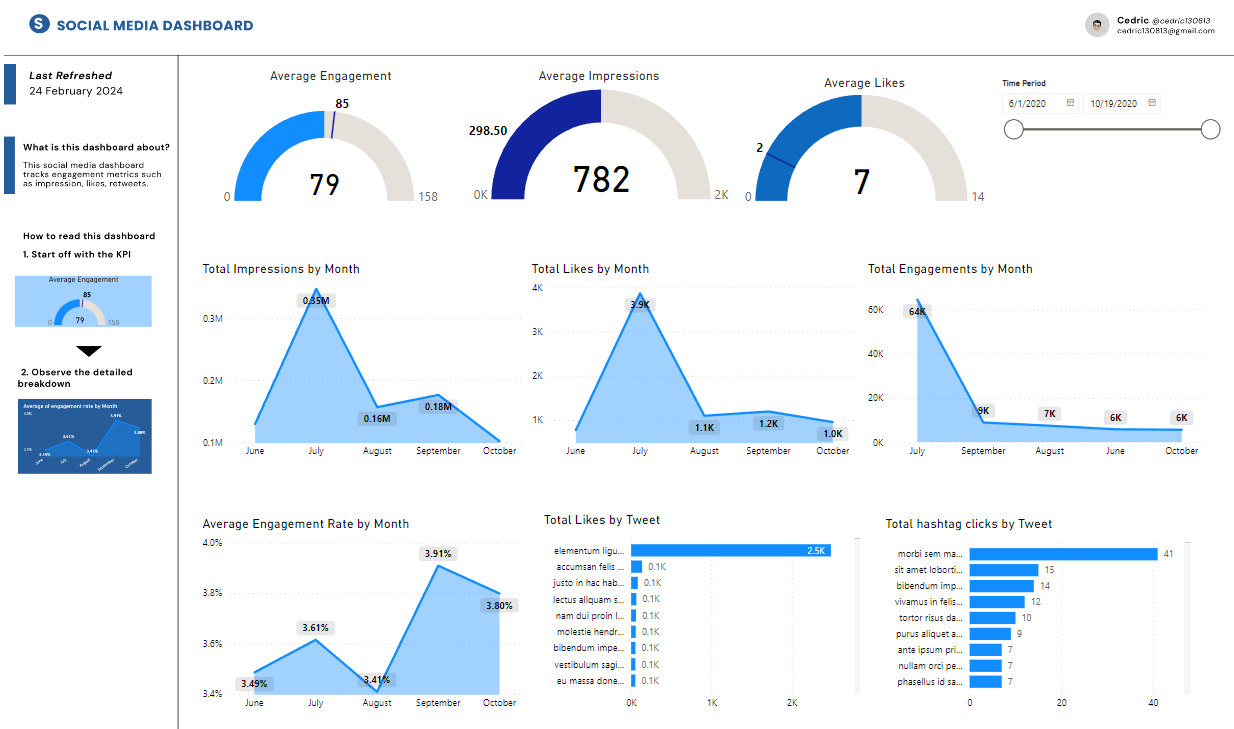Click the eu massa done... tweet label
The image size is (1234, 729).
(589, 681)
